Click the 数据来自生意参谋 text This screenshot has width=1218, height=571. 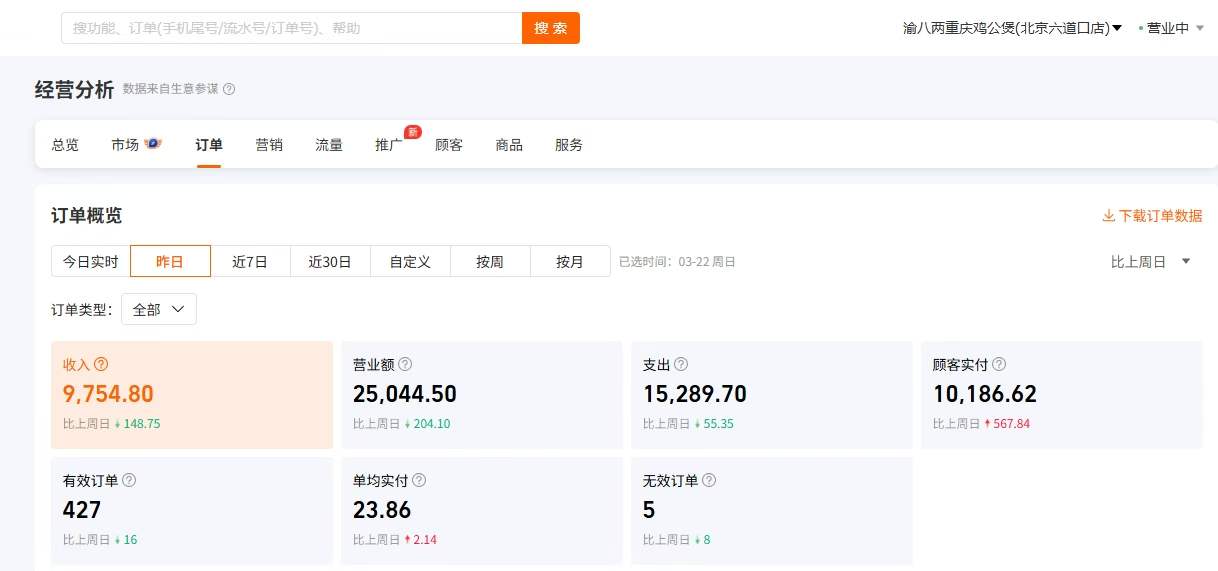pos(170,89)
